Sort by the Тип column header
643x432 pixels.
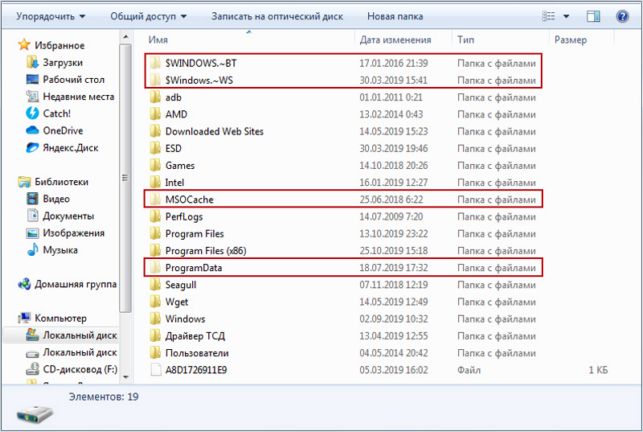466,40
